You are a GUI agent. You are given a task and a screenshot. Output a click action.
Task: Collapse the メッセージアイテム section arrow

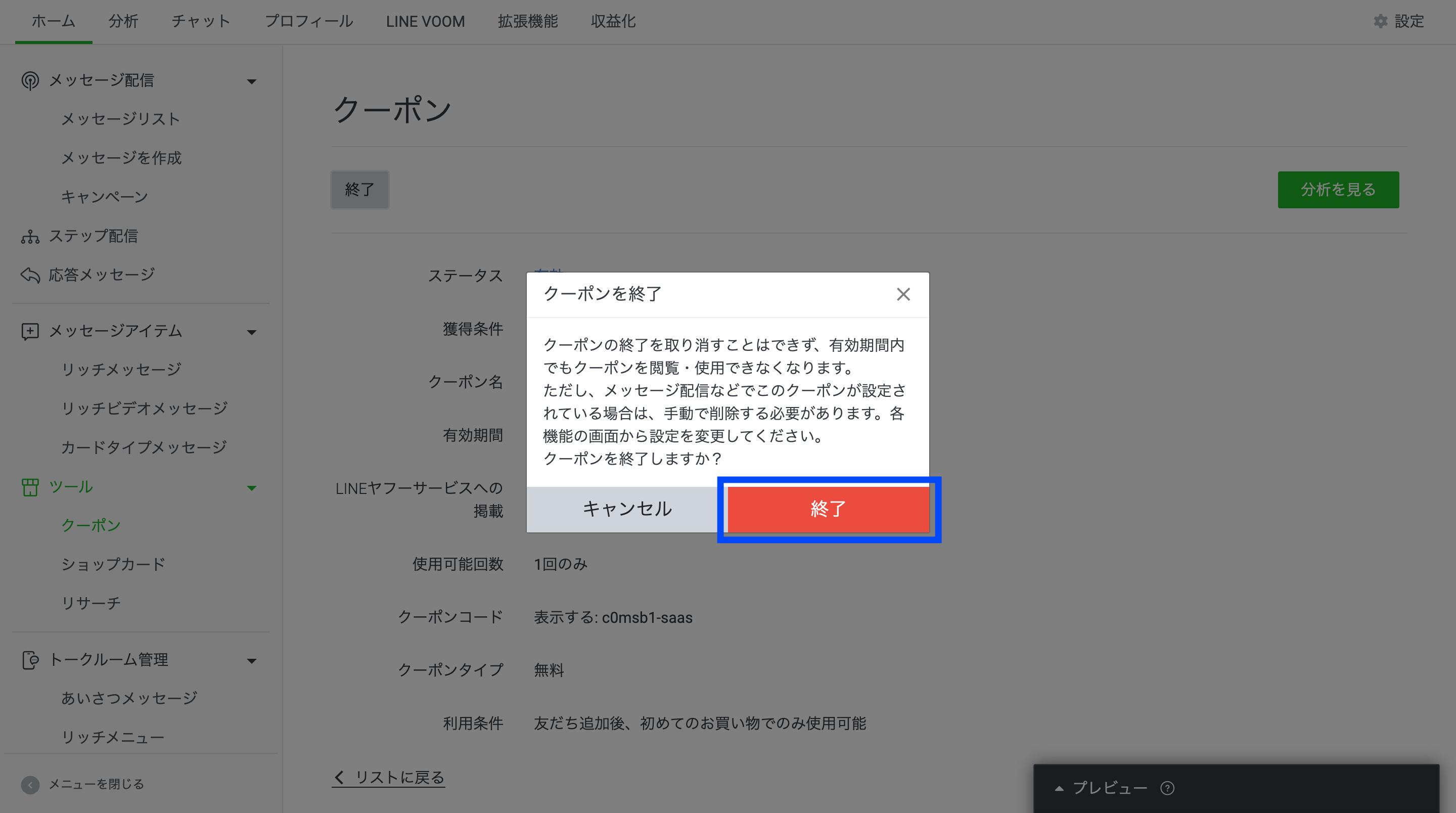252,332
